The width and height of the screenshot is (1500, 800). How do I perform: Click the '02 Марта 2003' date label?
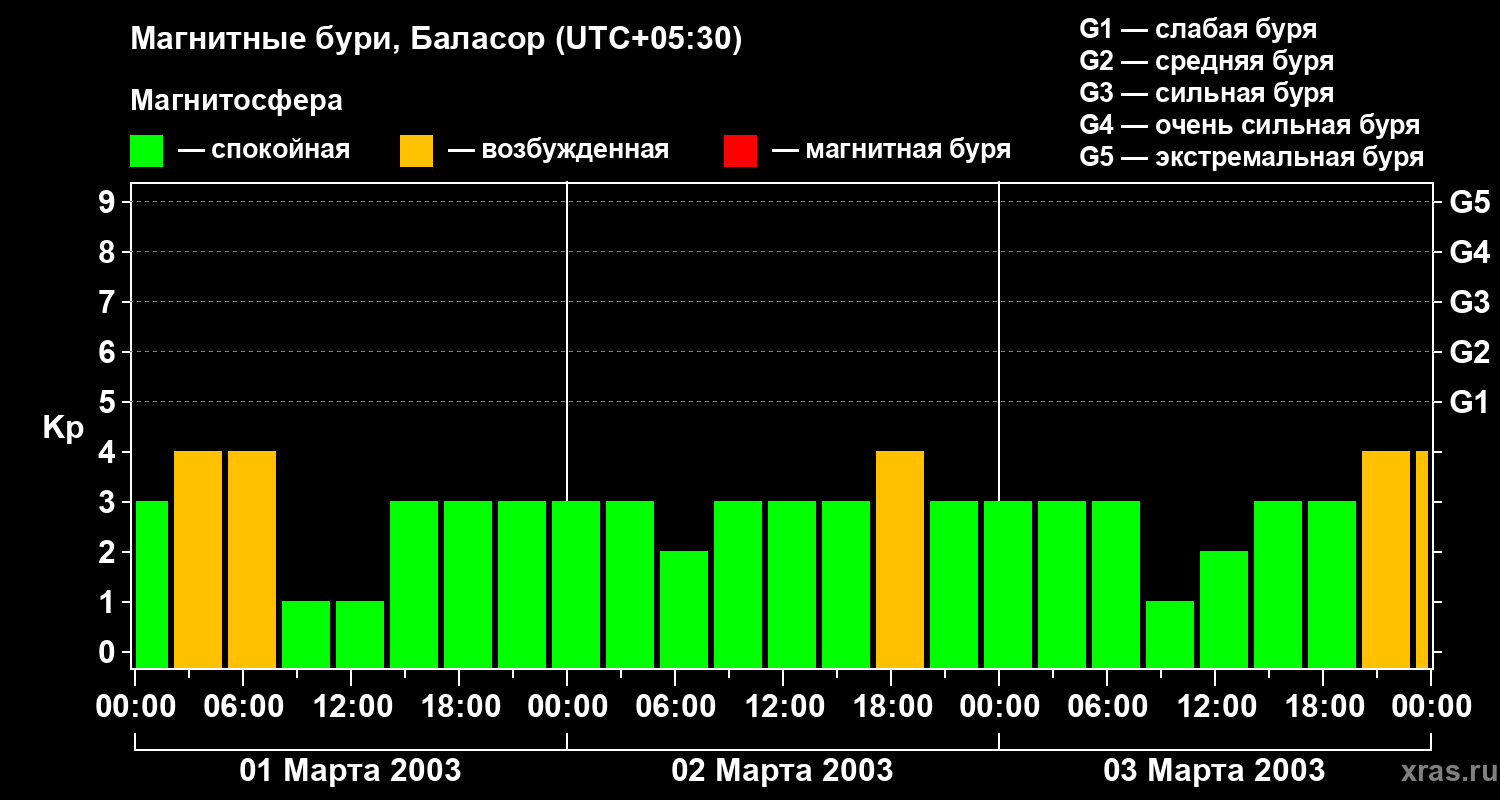782,771
